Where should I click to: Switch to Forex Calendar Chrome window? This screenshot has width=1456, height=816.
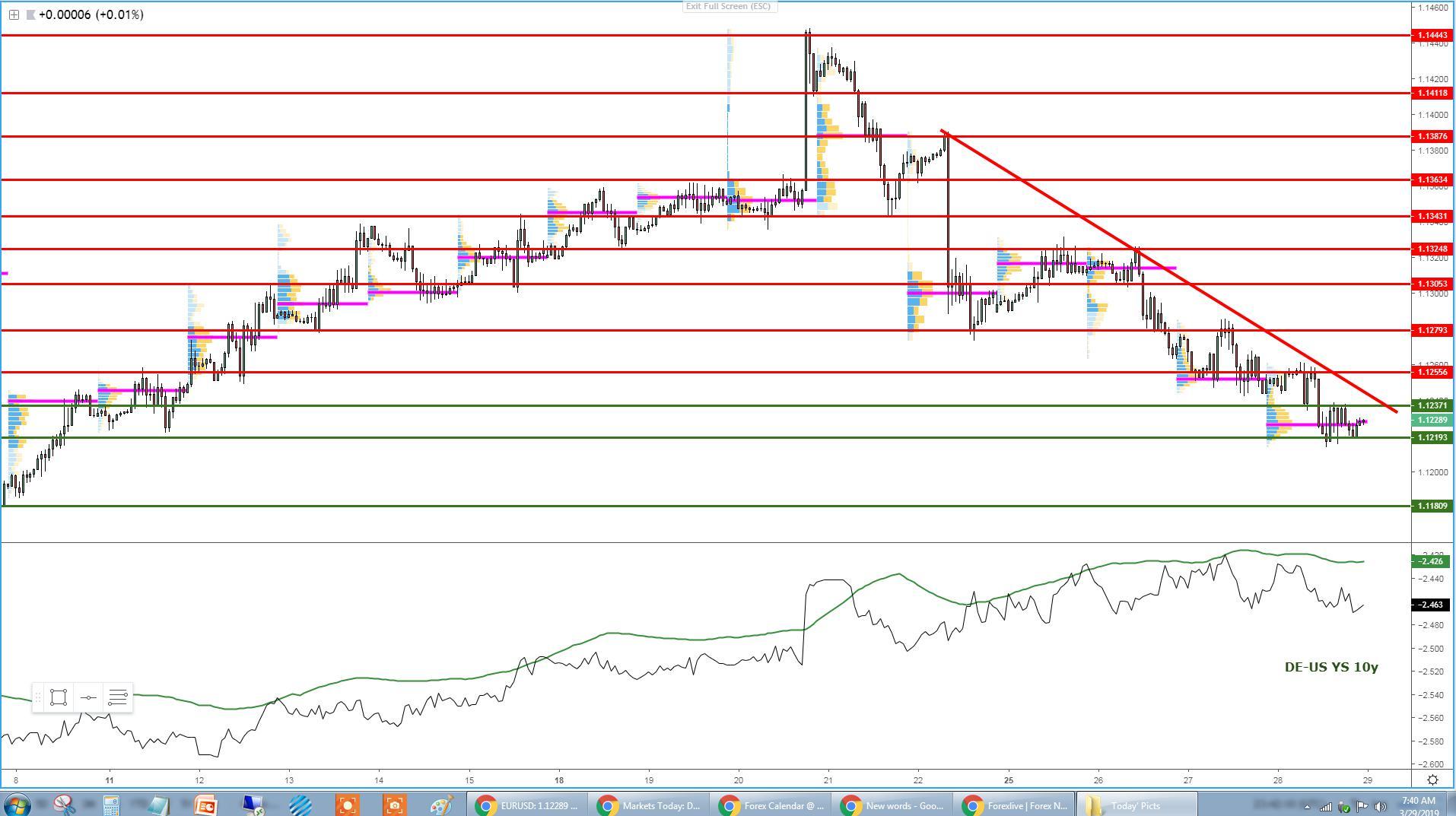[771, 805]
